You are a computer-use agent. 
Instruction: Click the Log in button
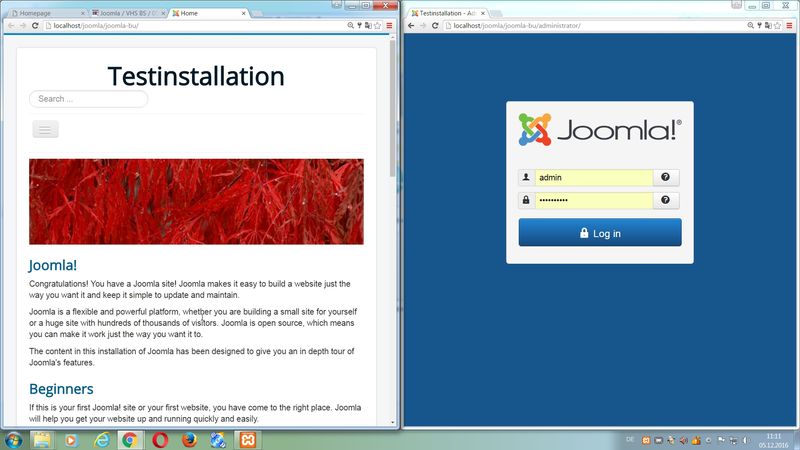[600, 233]
